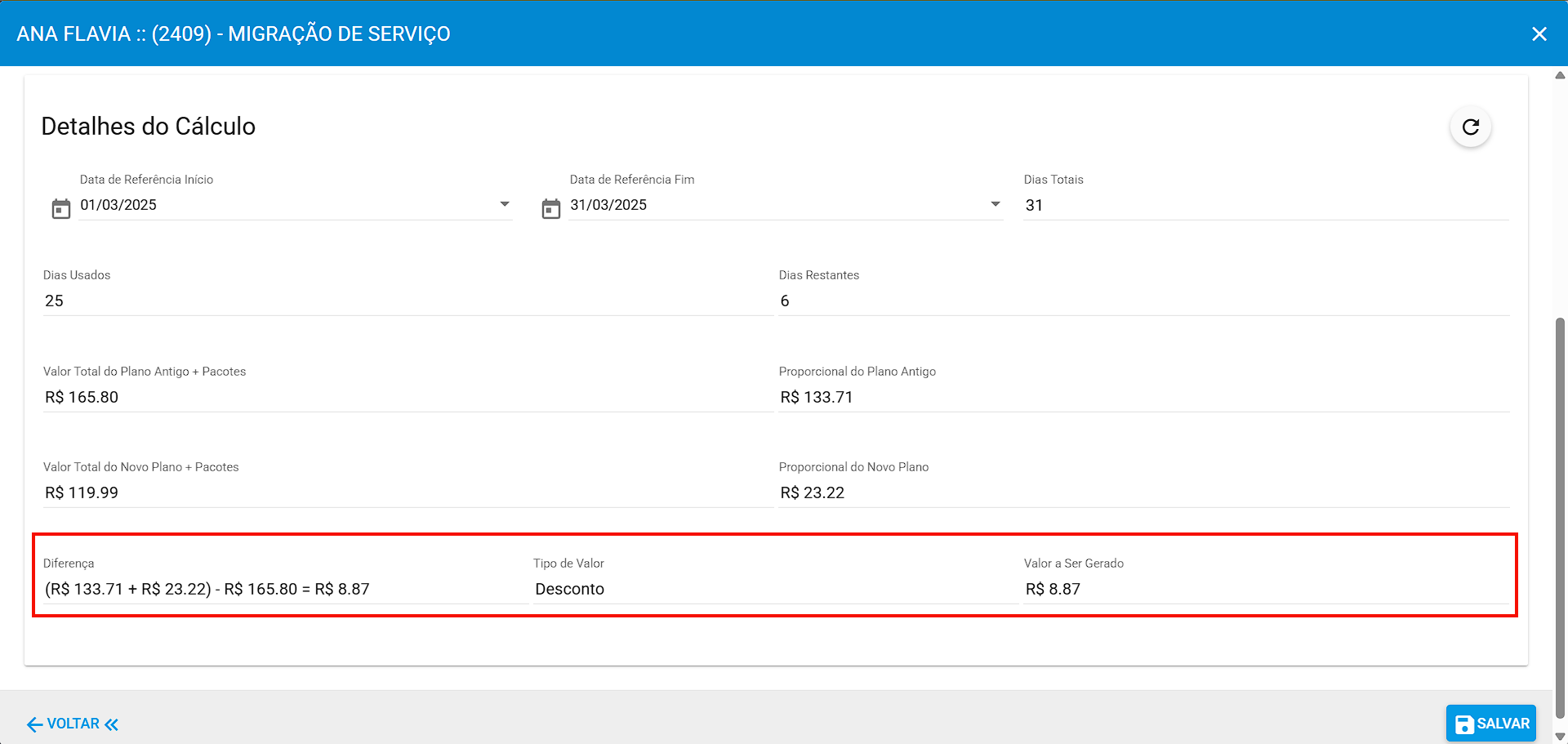1568x744 pixels.
Task: Expand the Data de Referência Início dropdown arrow
Action: coord(505,204)
